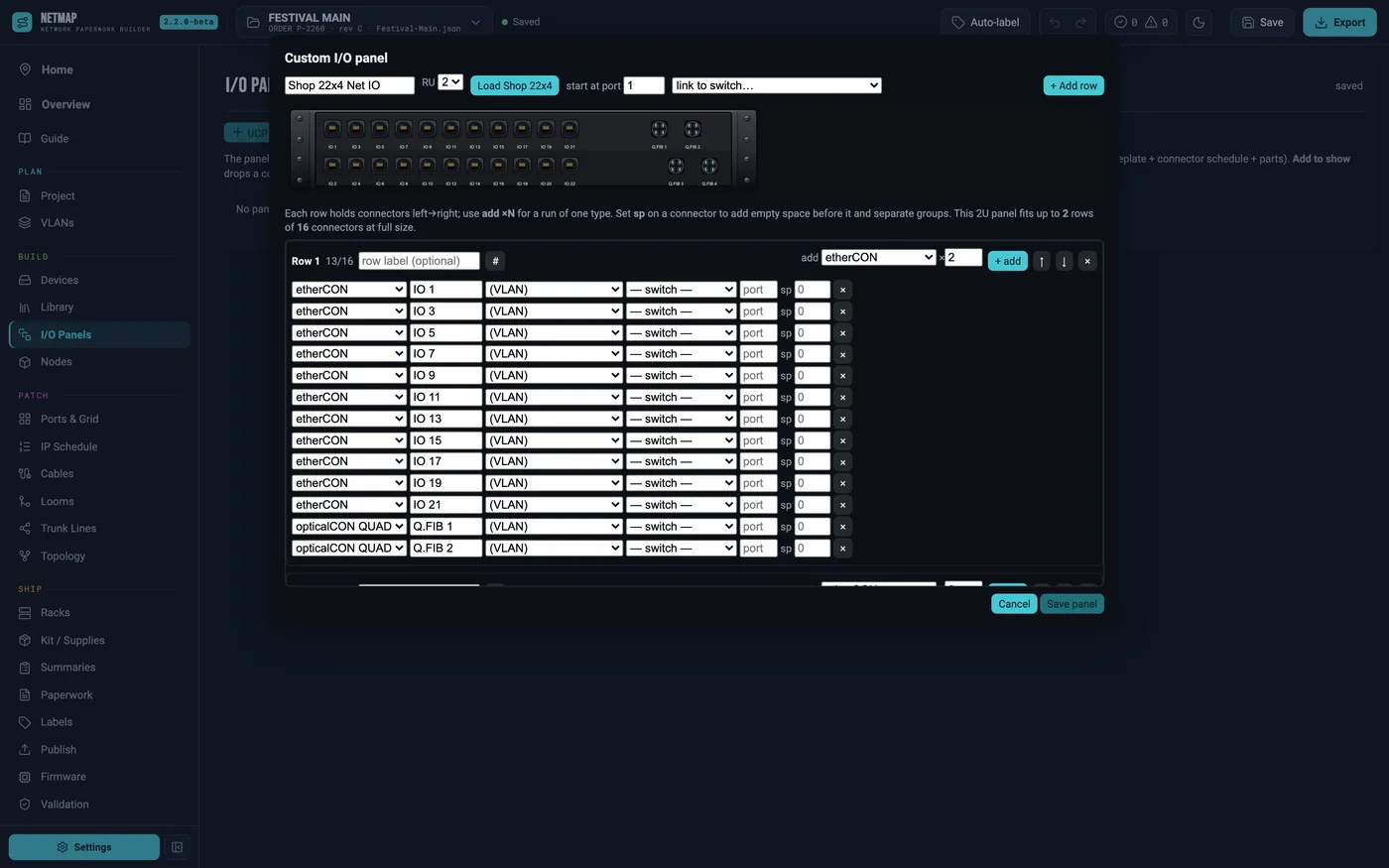Open the Guide page
Screen dimensions: 1389x868
coord(99,139)
